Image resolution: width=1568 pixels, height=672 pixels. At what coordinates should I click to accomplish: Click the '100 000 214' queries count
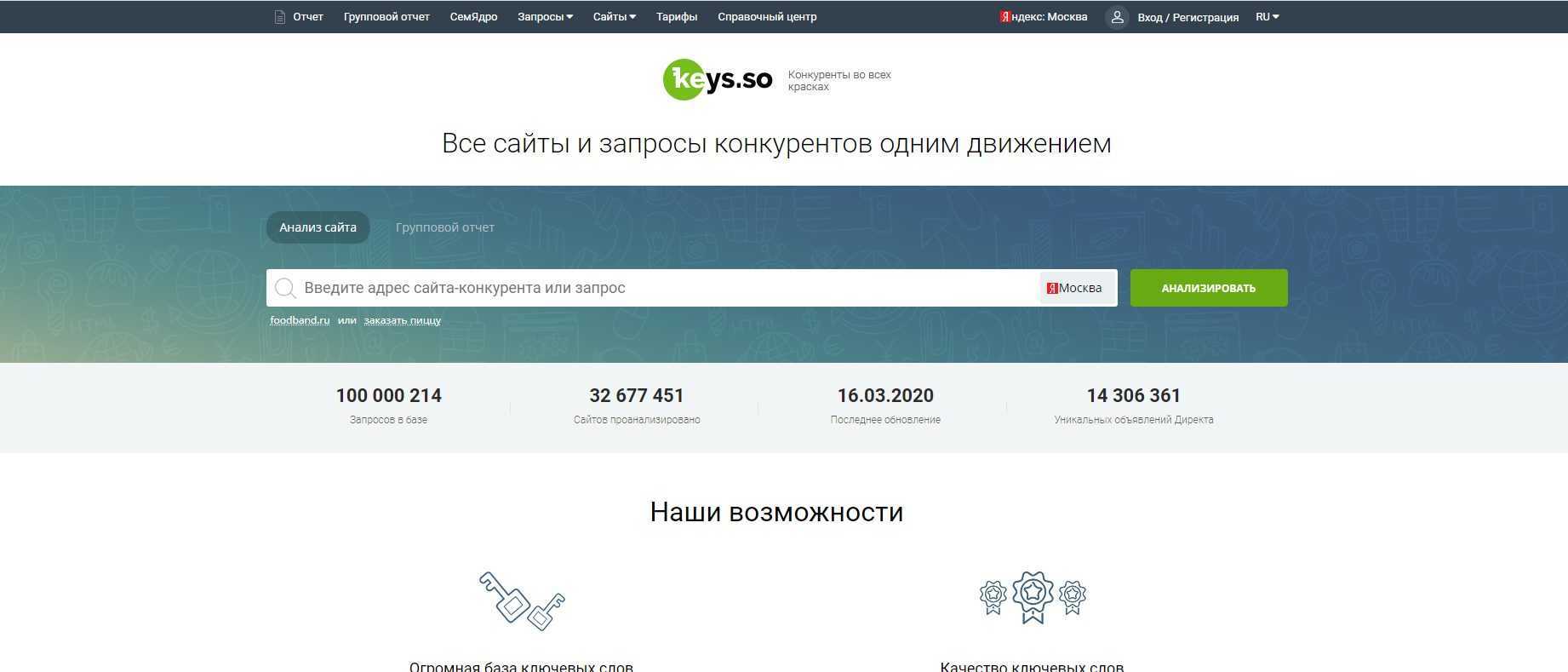click(x=389, y=395)
